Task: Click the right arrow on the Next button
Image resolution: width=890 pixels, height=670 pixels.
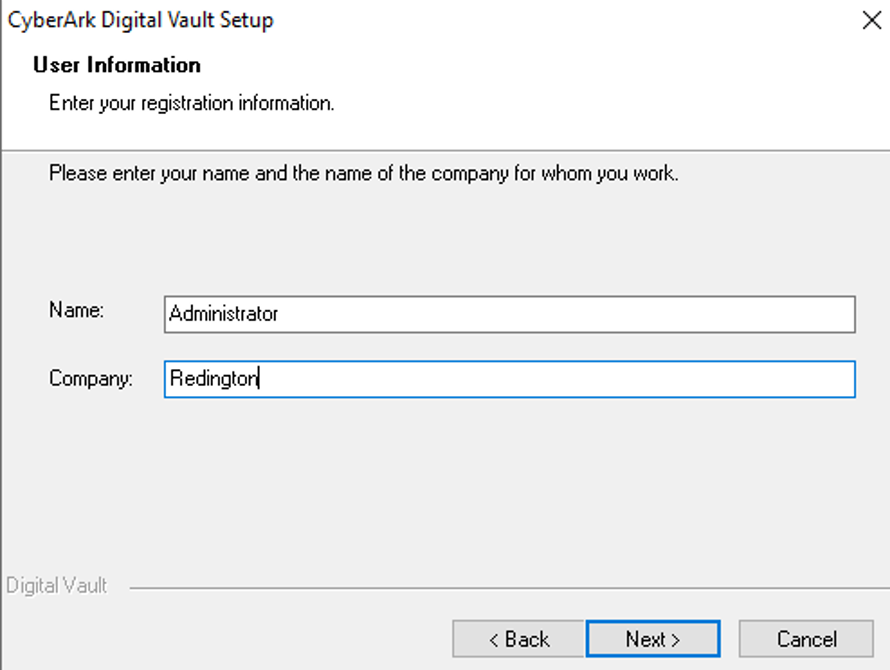Action: point(675,640)
